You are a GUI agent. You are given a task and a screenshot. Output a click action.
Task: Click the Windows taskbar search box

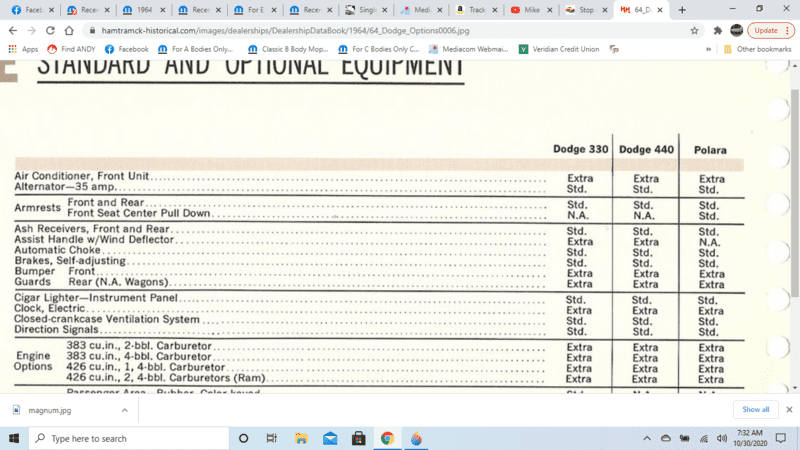129,438
